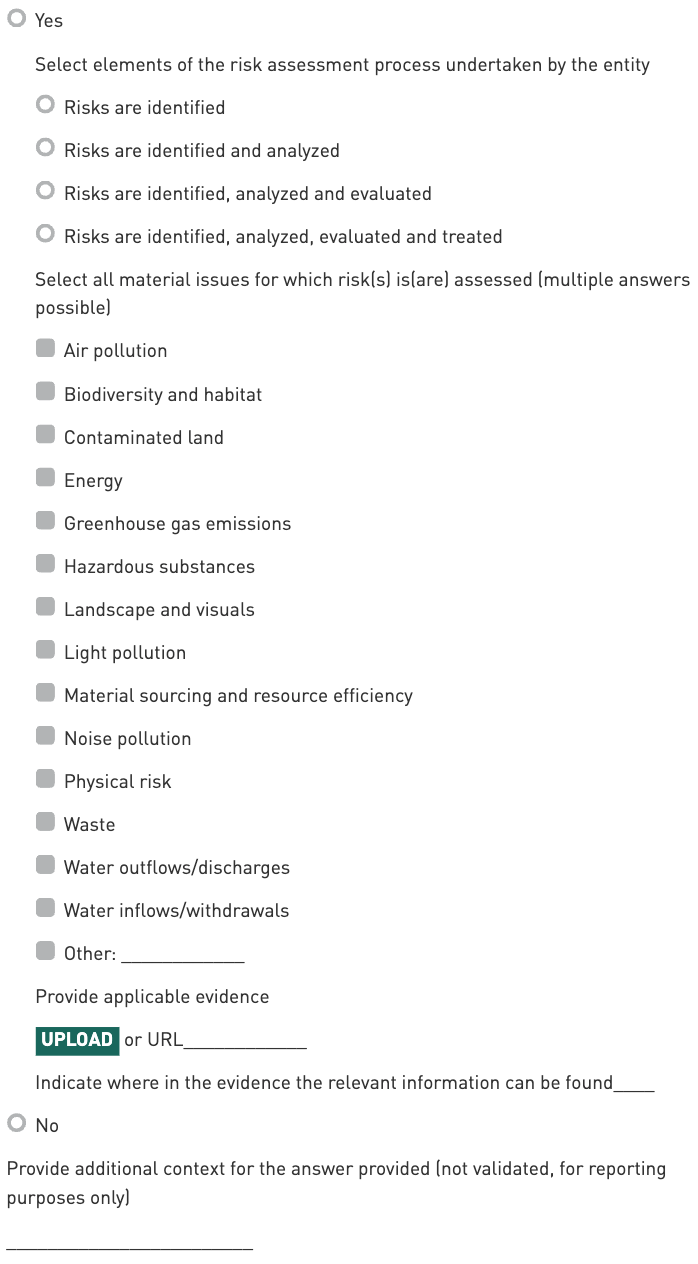
Task: Click the green UPLOAD button
Action: pyautogui.click(x=77, y=1040)
